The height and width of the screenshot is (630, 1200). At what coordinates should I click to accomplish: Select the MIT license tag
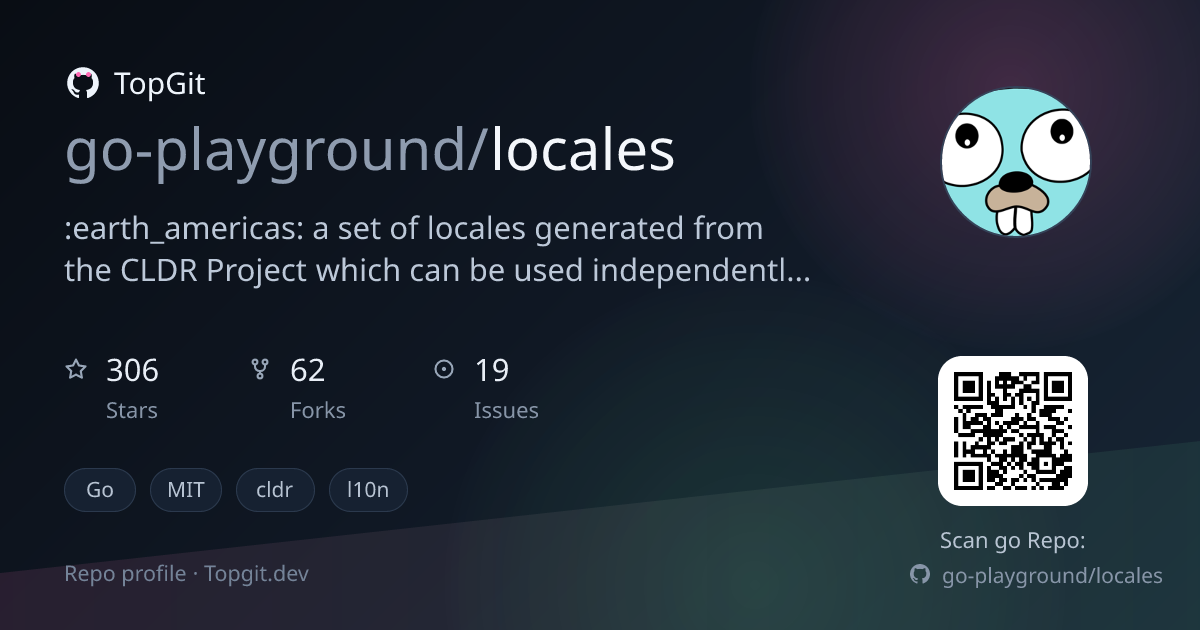click(186, 490)
